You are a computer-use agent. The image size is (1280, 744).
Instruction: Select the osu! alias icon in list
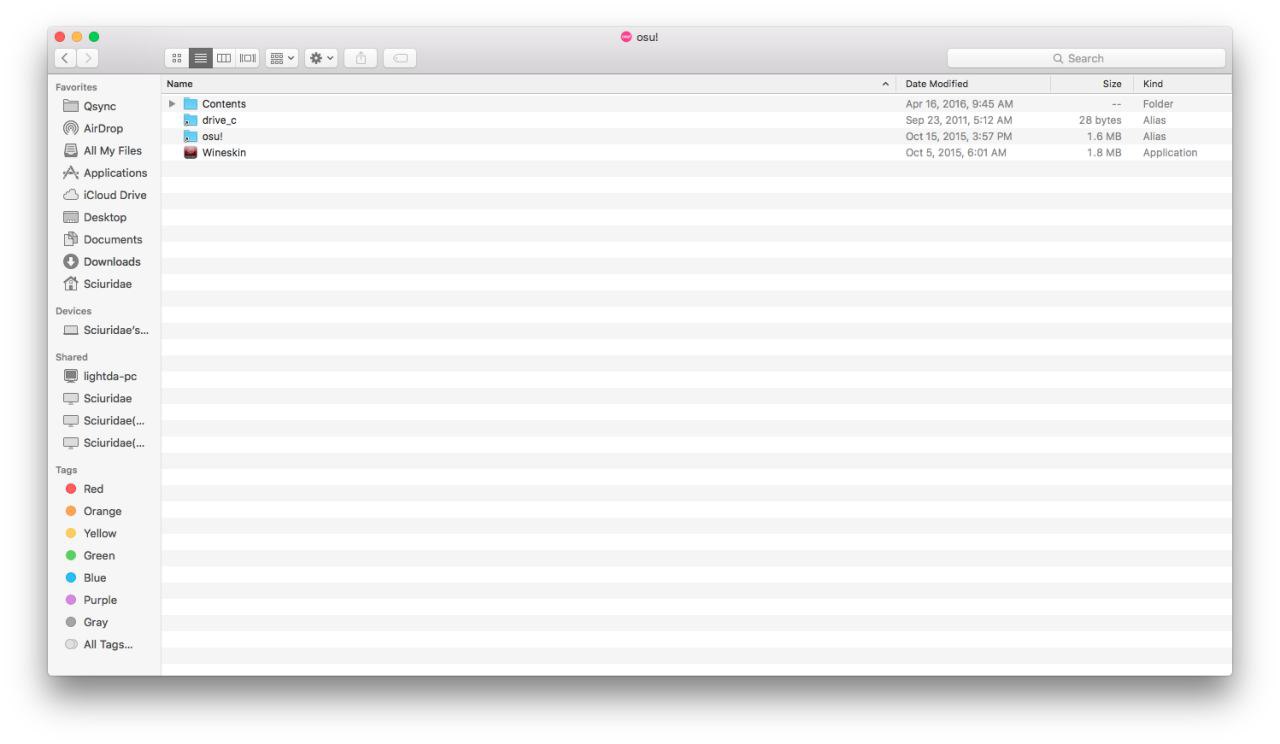(x=191, y=136)
